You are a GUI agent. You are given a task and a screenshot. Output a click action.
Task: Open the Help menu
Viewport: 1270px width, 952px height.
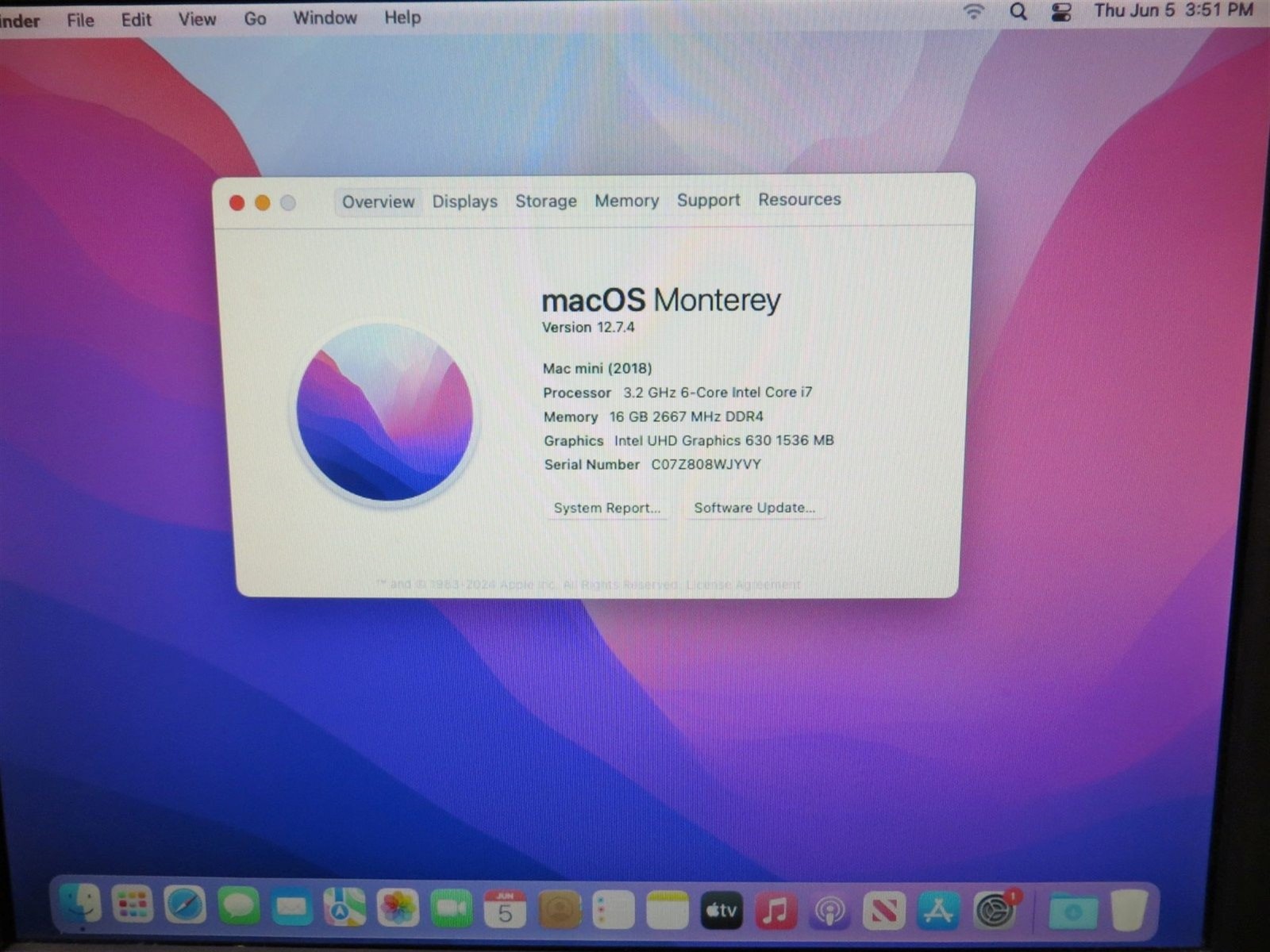tap(402, 17)
